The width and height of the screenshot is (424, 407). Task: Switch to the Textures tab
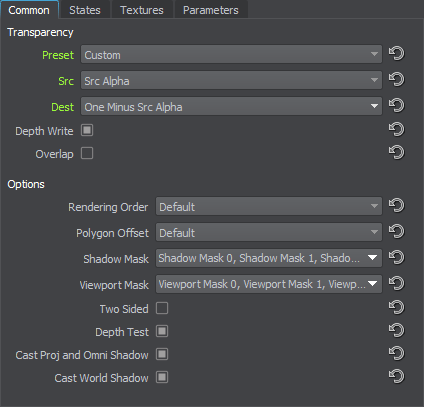pyautogui.click(x=142, y=10)
